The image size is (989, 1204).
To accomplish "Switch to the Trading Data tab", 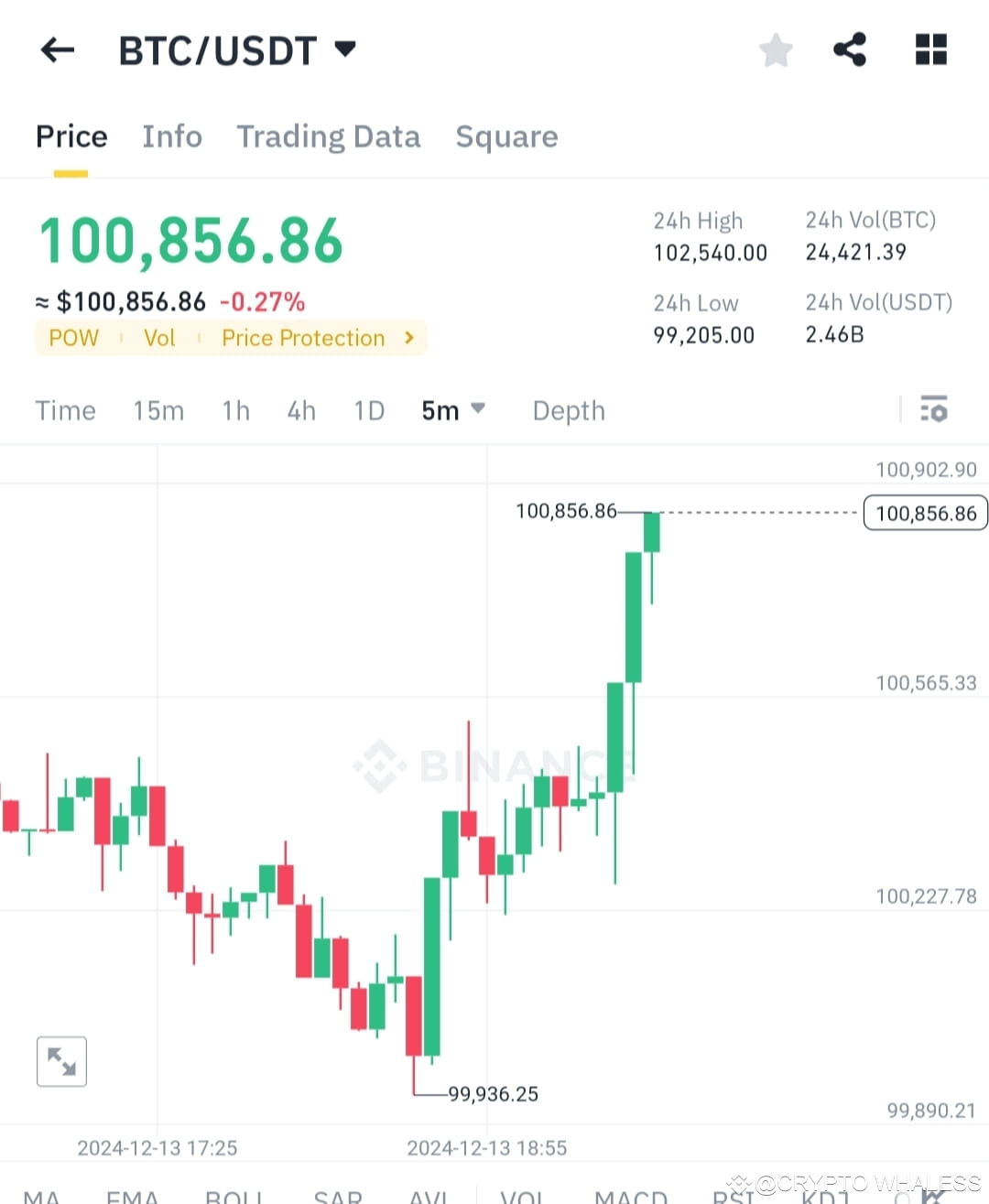I will (329, 136).
